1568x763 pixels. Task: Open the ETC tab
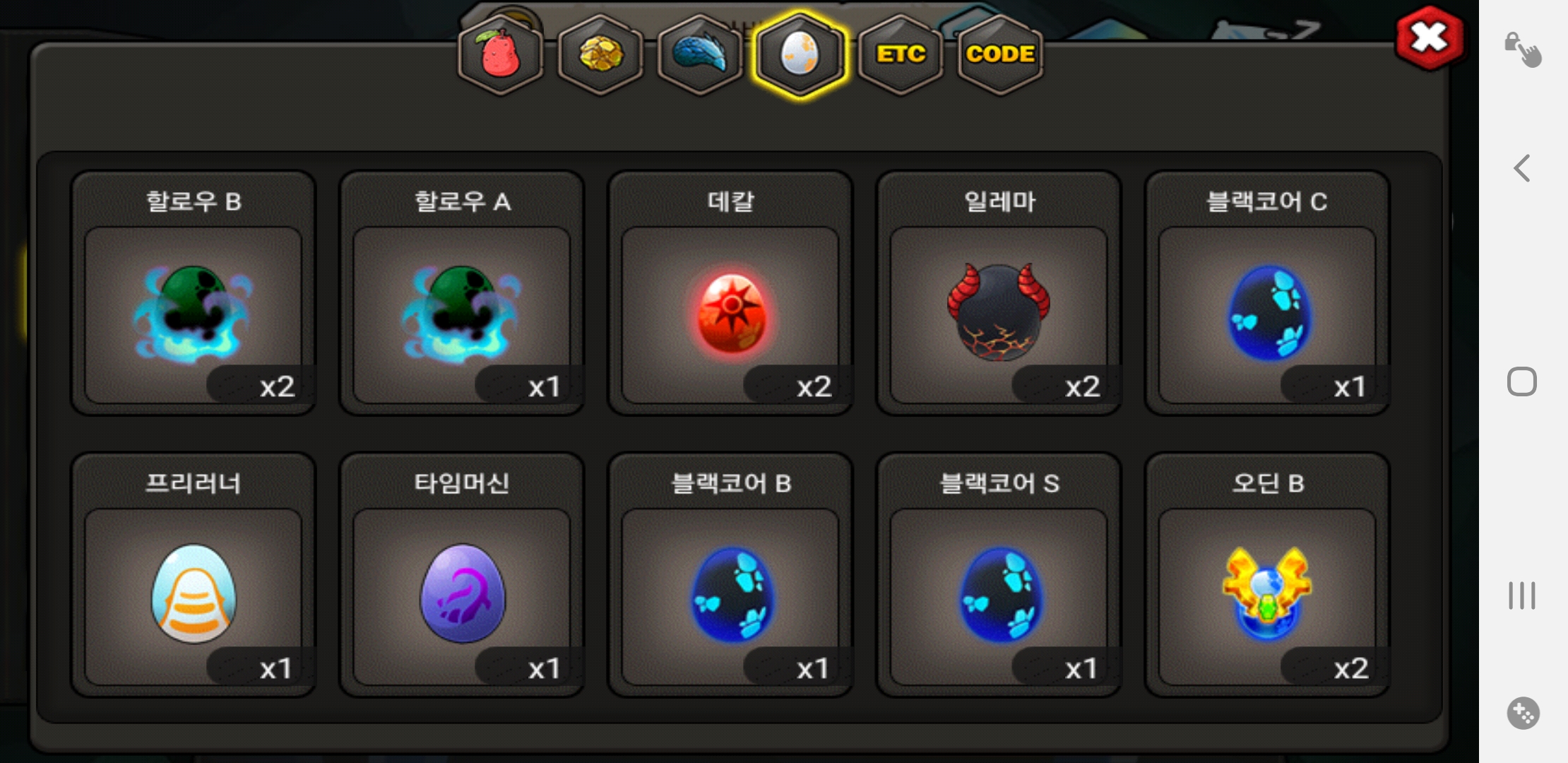[901, 55]
